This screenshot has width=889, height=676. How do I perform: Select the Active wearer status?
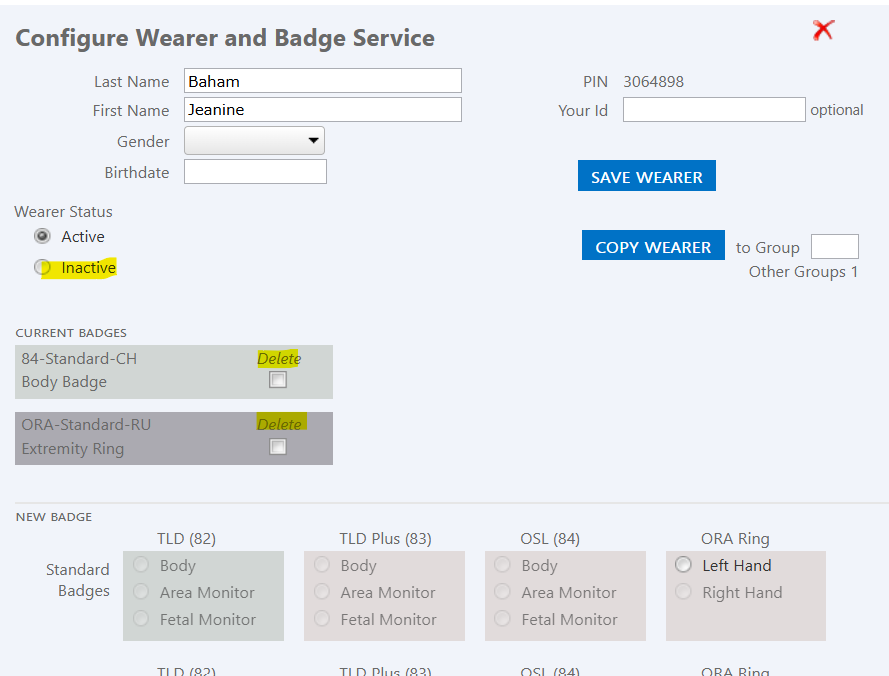click(42, 236)
